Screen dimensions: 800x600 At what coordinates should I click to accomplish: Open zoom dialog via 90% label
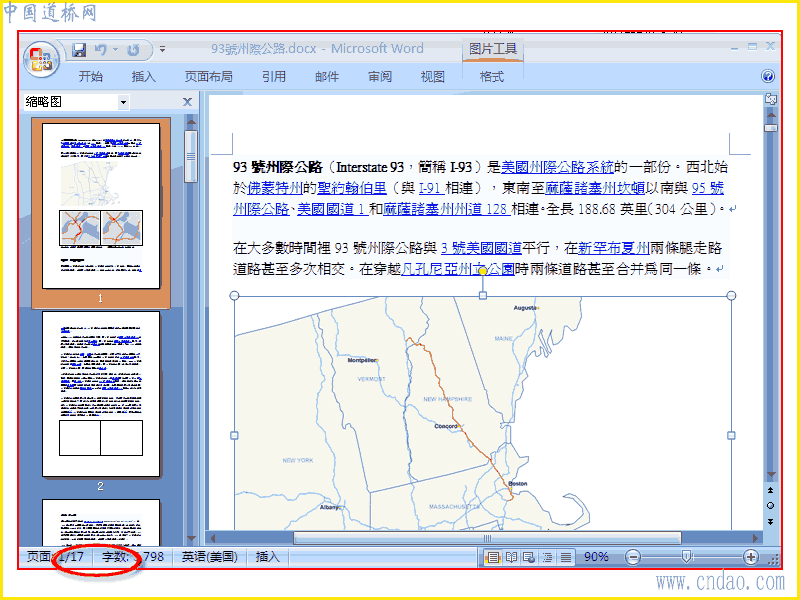[x=596, y=557]
